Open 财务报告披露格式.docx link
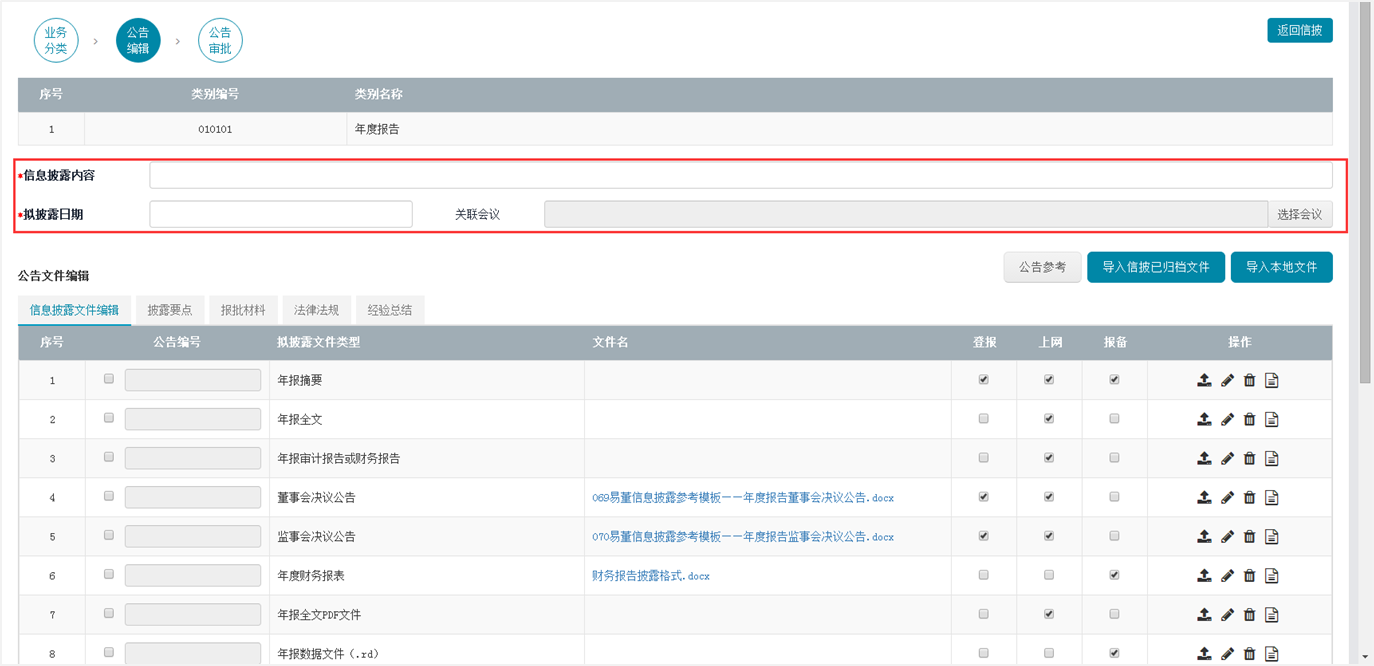1374x666 pixels. (651, 576)
